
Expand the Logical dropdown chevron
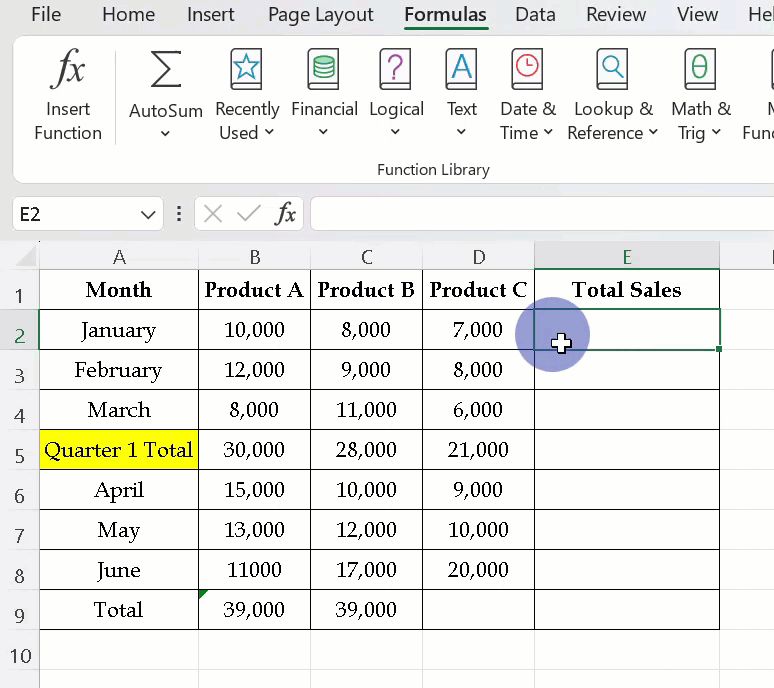click(395, 132)
